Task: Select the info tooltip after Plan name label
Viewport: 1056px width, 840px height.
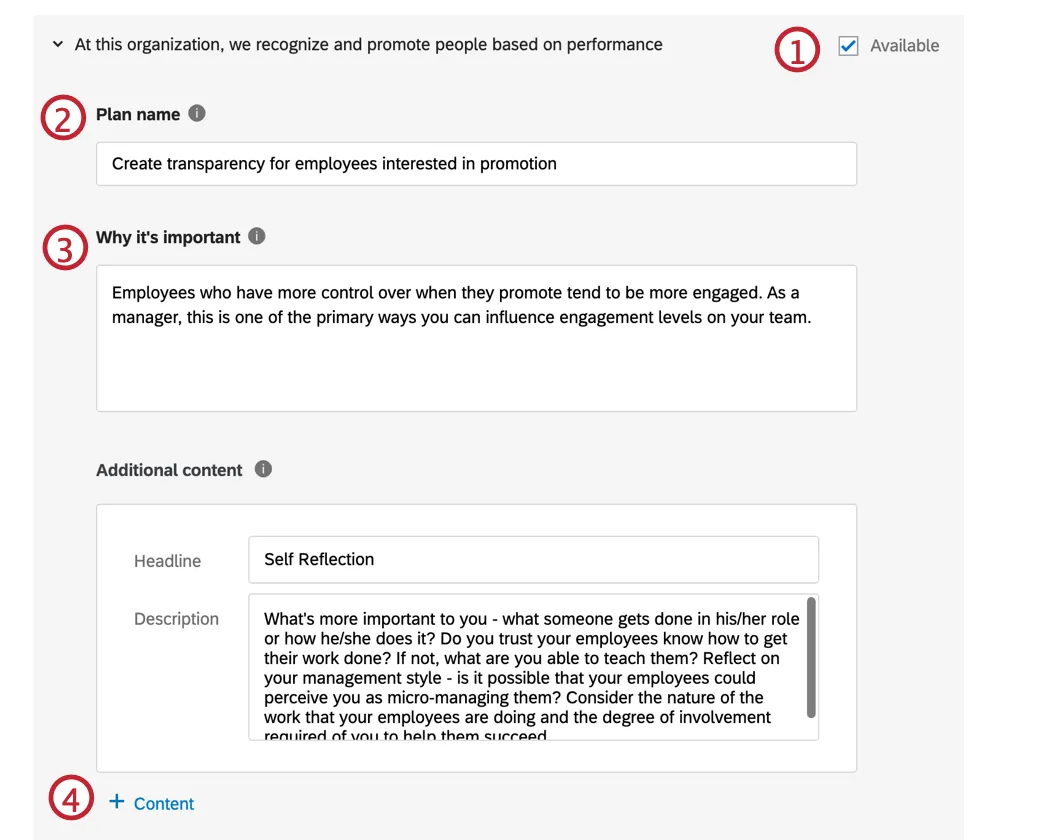Action: pos(196,113)
